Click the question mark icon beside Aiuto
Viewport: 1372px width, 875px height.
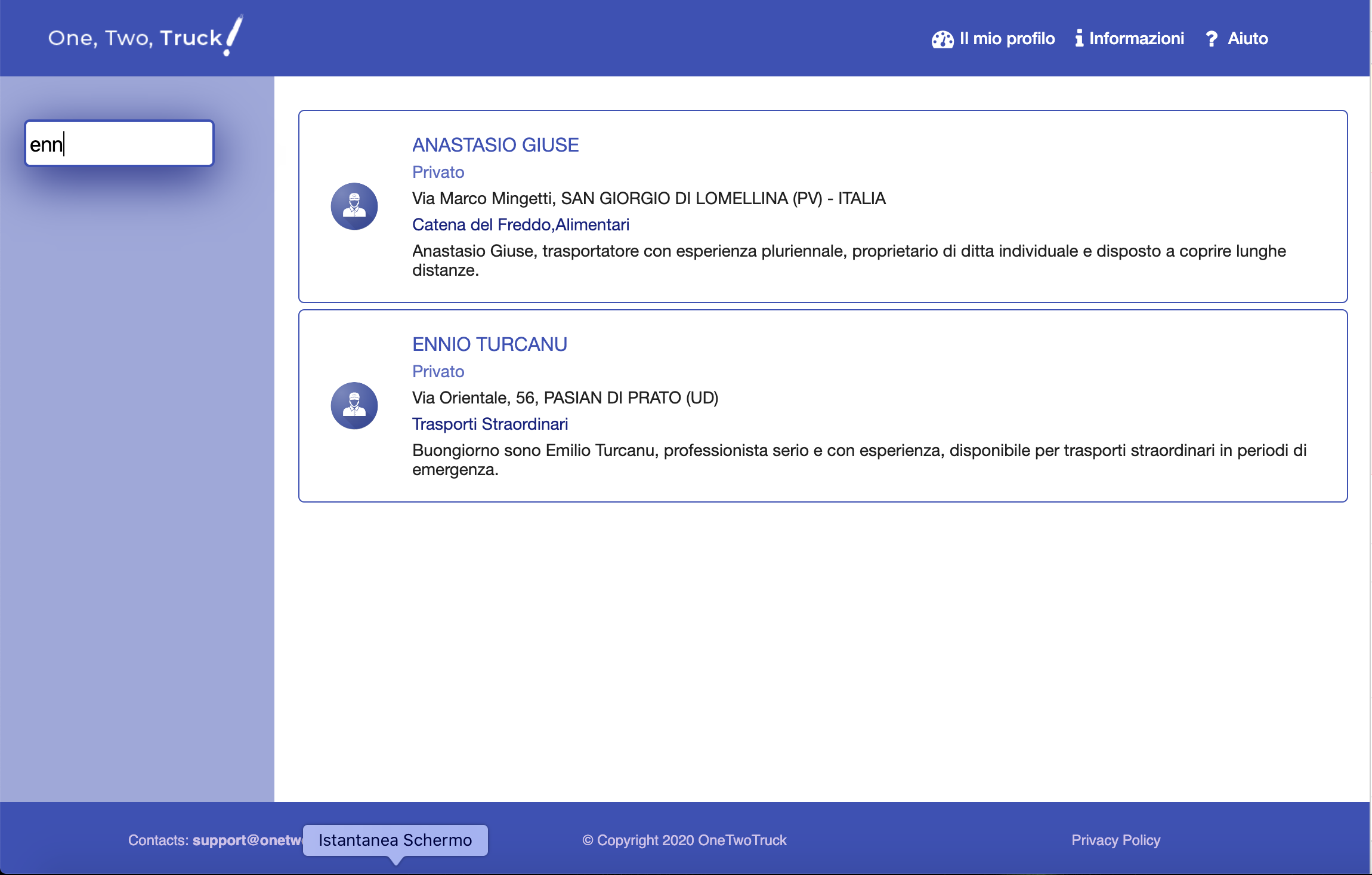[1211, 39]
